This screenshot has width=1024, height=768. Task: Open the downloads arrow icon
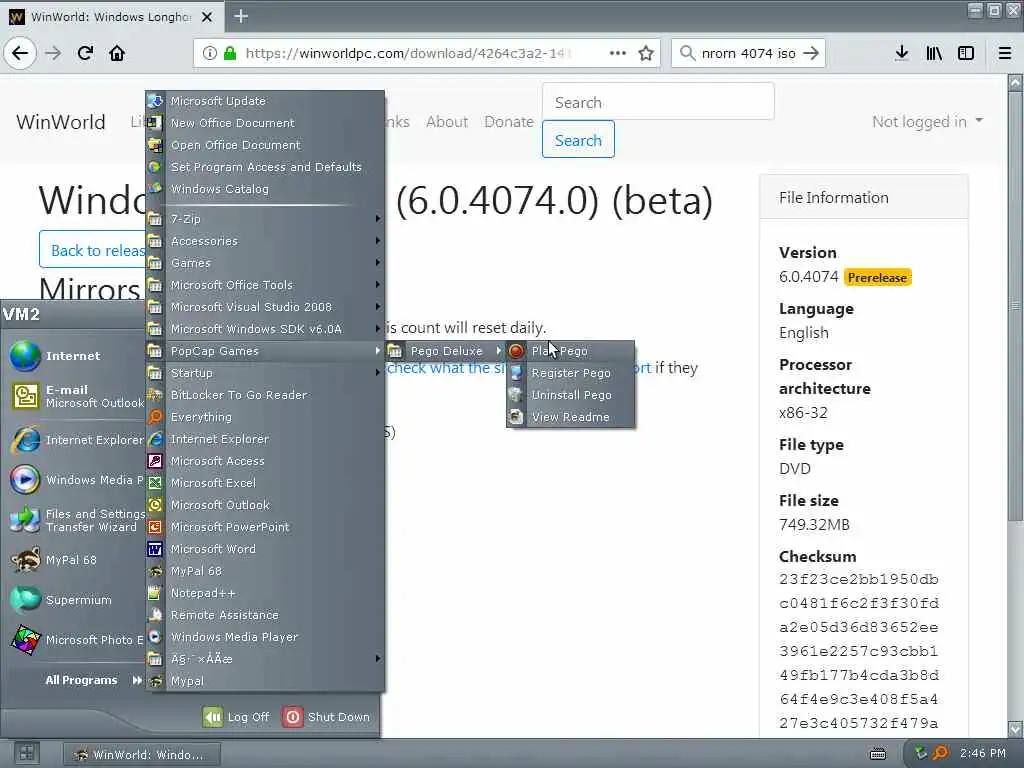point(901,53)
